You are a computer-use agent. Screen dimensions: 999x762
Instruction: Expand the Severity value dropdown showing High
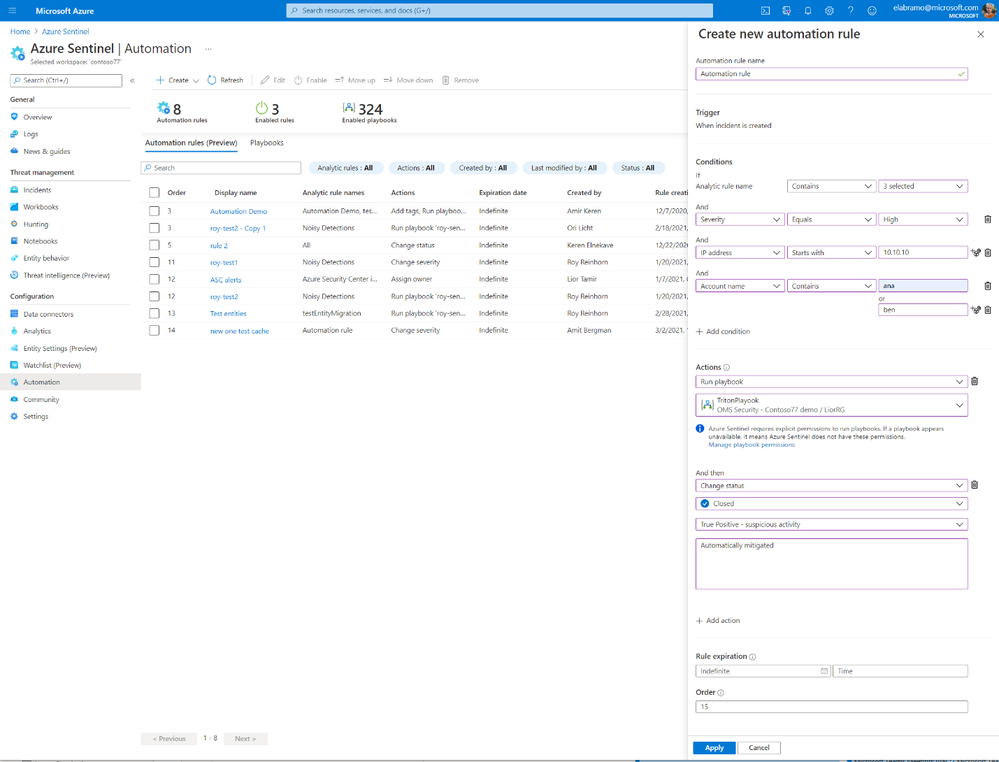coord(922,220)
